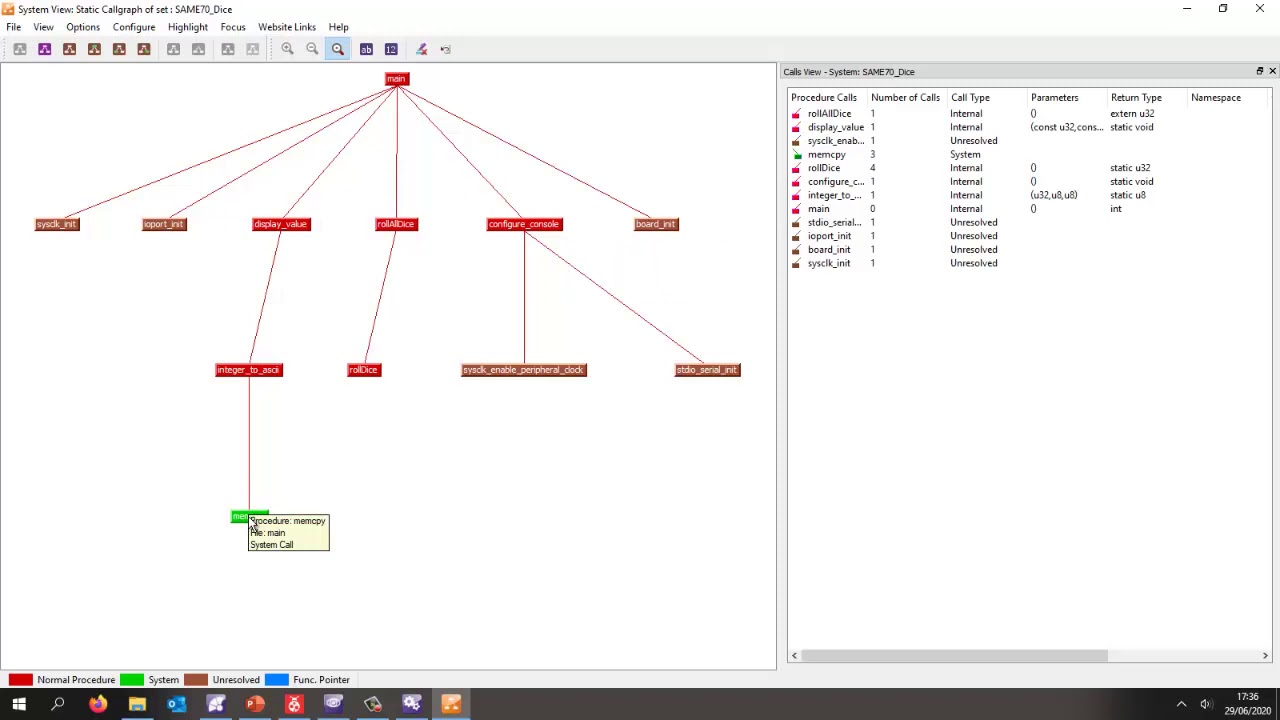The height and width of the screenshot is (720, 1280).
Task: Click the clear highlight eraser icon
Action: [421, 49]
